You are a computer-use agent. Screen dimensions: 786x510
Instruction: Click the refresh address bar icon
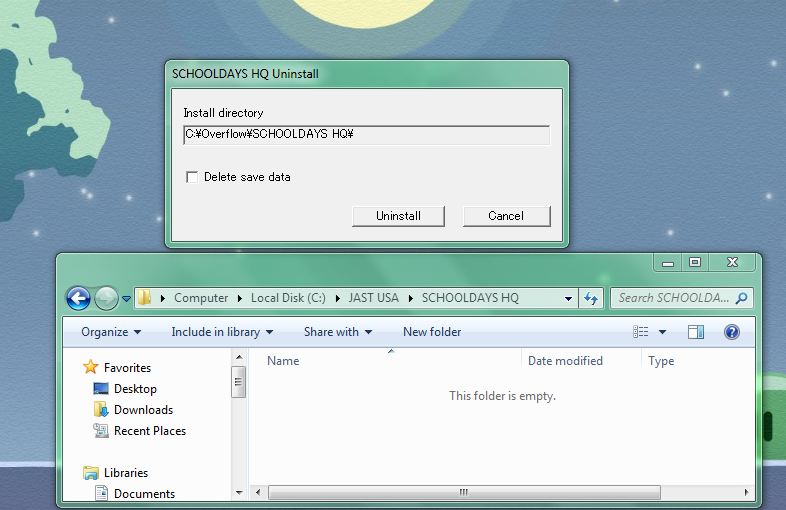(x=591, y=298)
